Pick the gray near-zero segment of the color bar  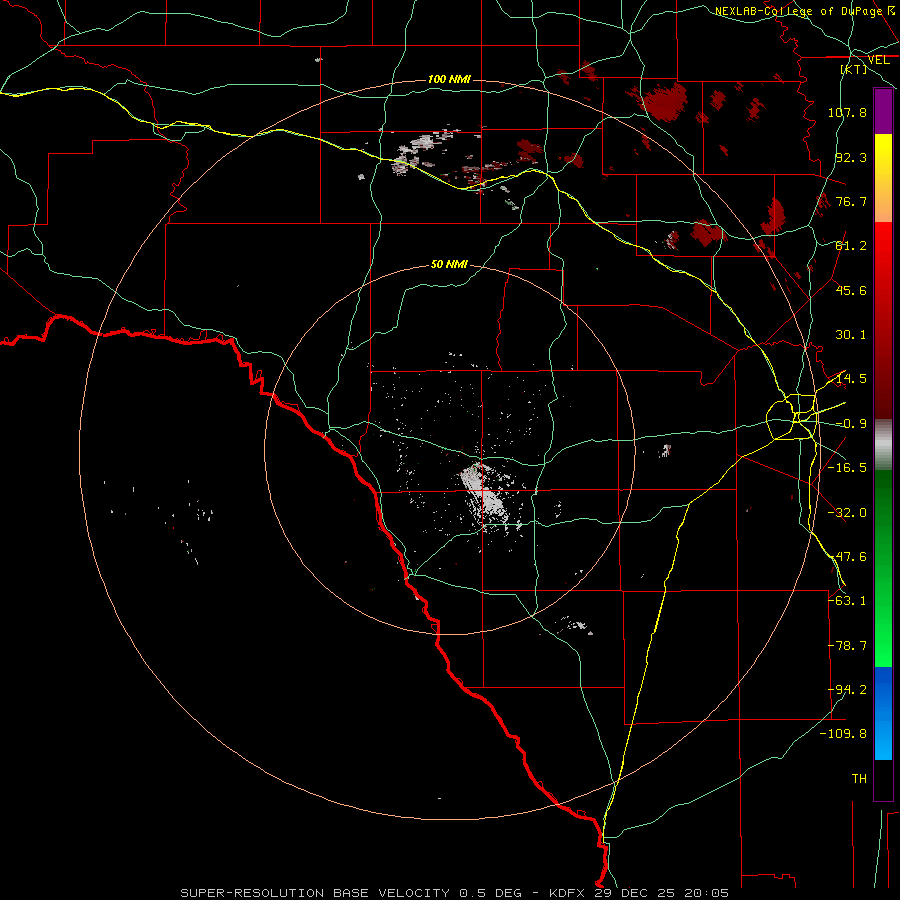[883, 445]
